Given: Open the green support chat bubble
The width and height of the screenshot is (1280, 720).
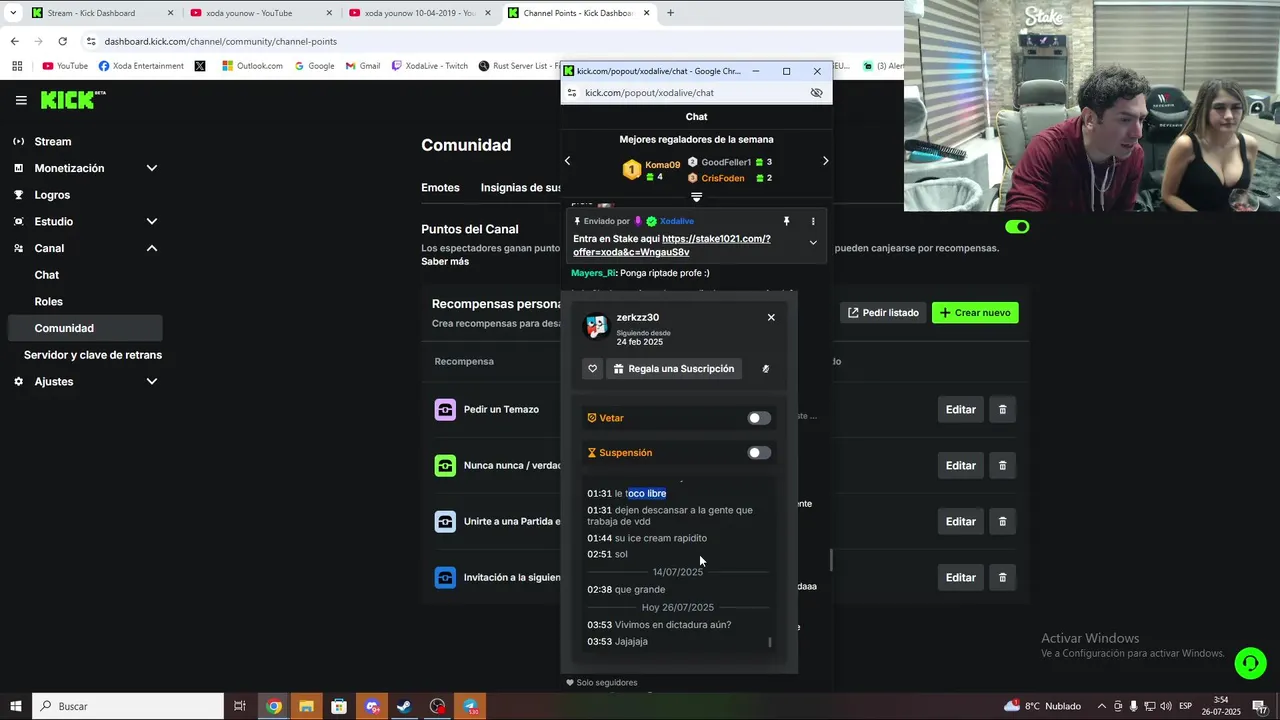Looking at the screenshot, I should 1249,663.
